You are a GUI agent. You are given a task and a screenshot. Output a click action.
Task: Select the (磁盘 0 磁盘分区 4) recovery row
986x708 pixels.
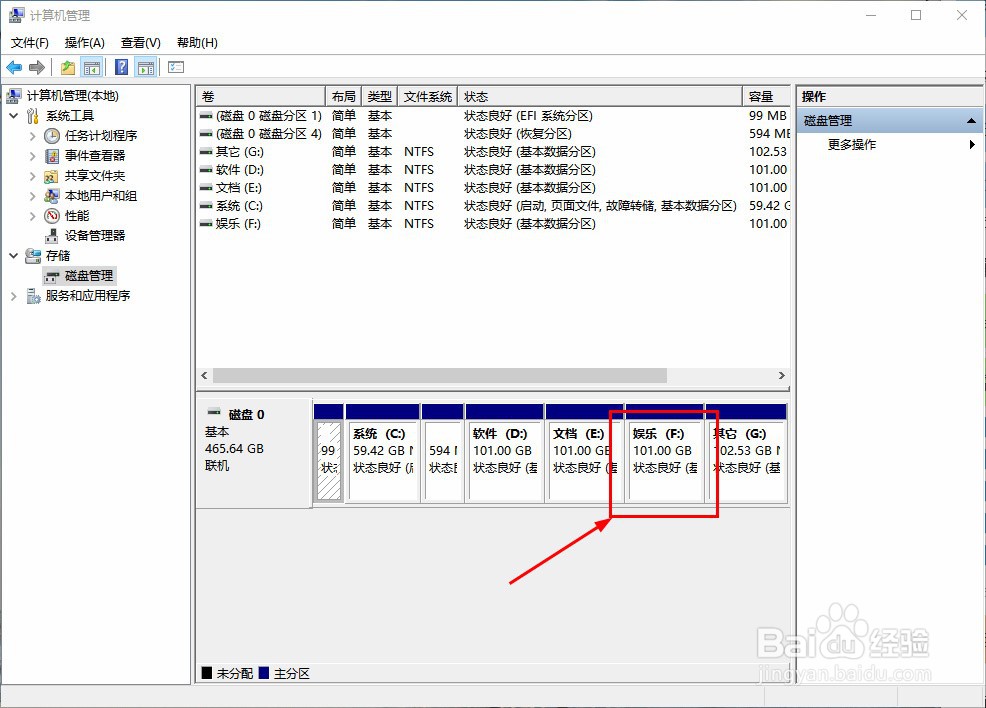(494, 134)
